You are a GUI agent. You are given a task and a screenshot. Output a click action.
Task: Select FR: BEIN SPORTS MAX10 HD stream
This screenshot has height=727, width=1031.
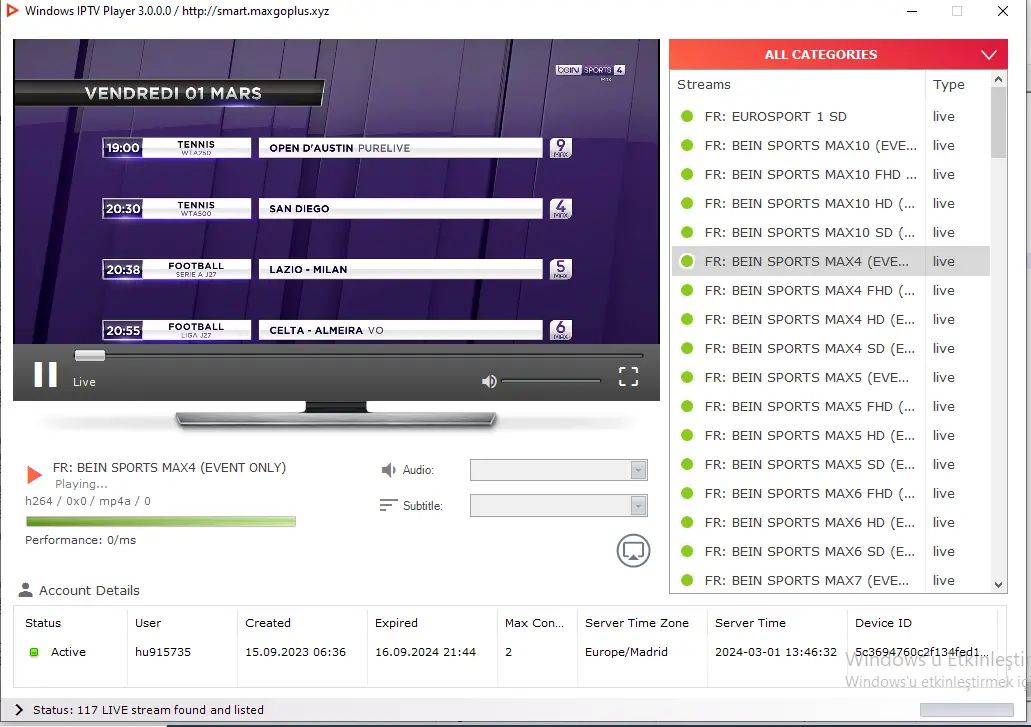coord(830,203)
